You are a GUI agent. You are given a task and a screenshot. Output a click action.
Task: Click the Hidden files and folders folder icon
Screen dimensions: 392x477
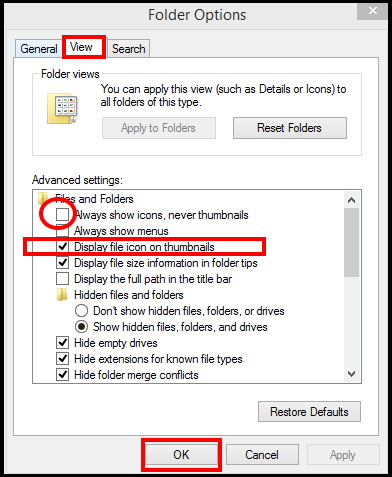coord(62,295)
